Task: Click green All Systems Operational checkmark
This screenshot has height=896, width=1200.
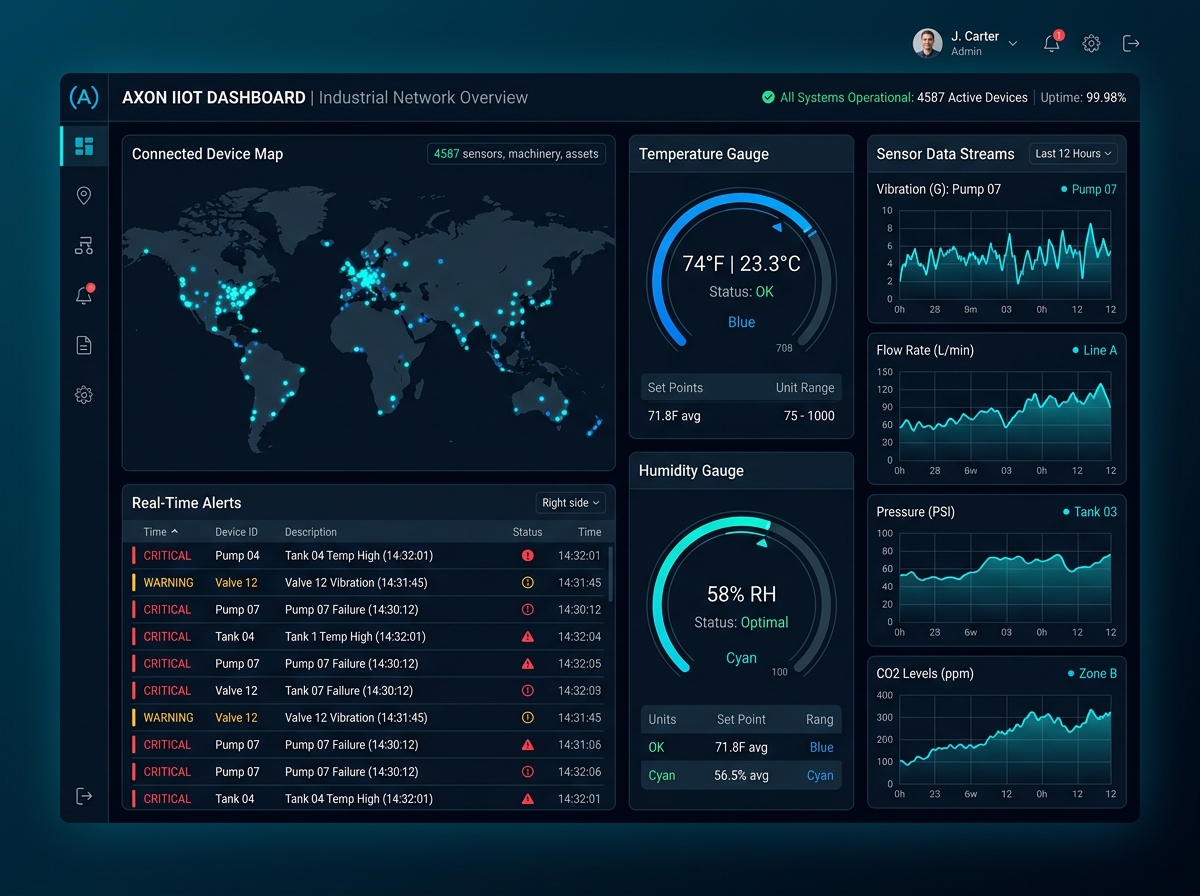Action: (768, 98)
